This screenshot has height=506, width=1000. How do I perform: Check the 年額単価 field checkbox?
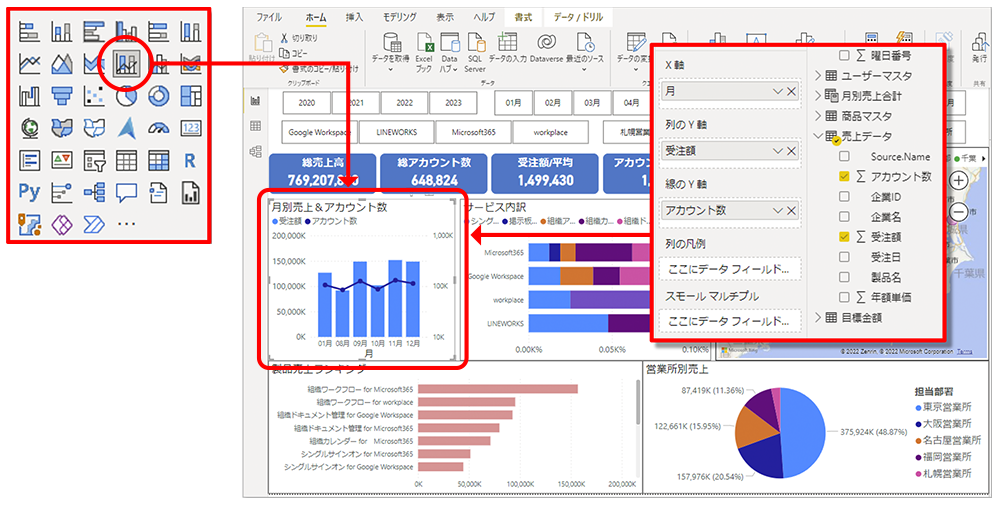click(x=844, y=297)
